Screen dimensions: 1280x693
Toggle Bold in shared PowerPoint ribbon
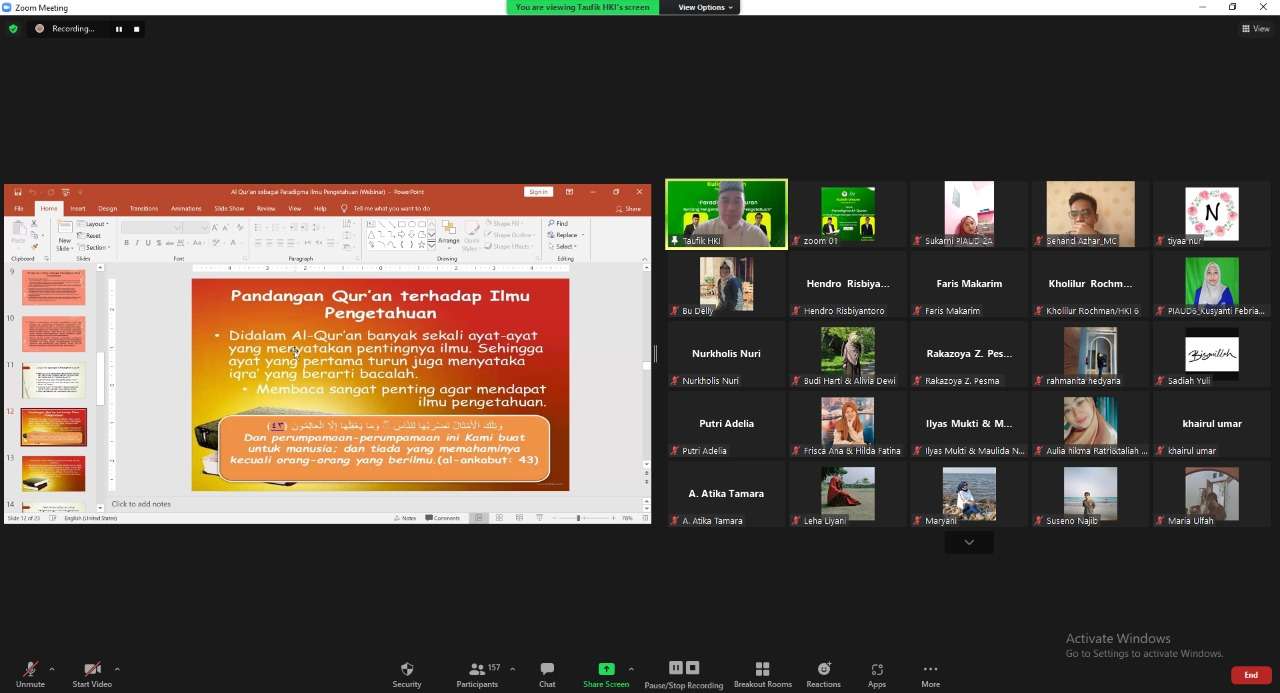(x=126, y=243)
